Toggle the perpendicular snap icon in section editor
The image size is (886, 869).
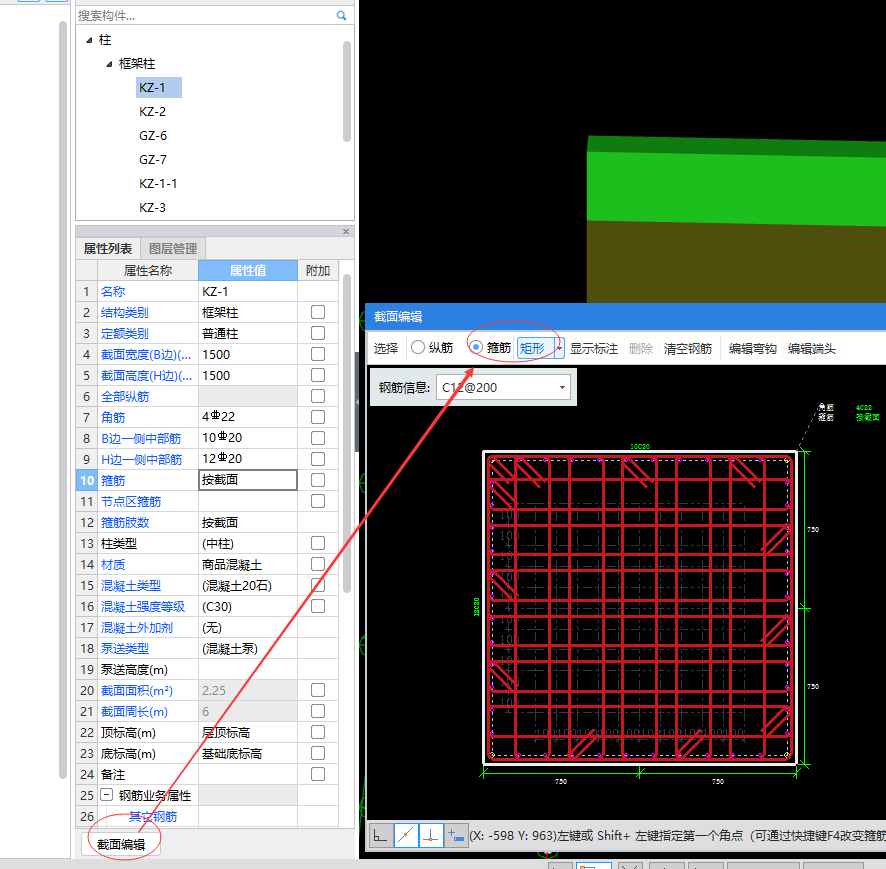click(x=431, y=836)
